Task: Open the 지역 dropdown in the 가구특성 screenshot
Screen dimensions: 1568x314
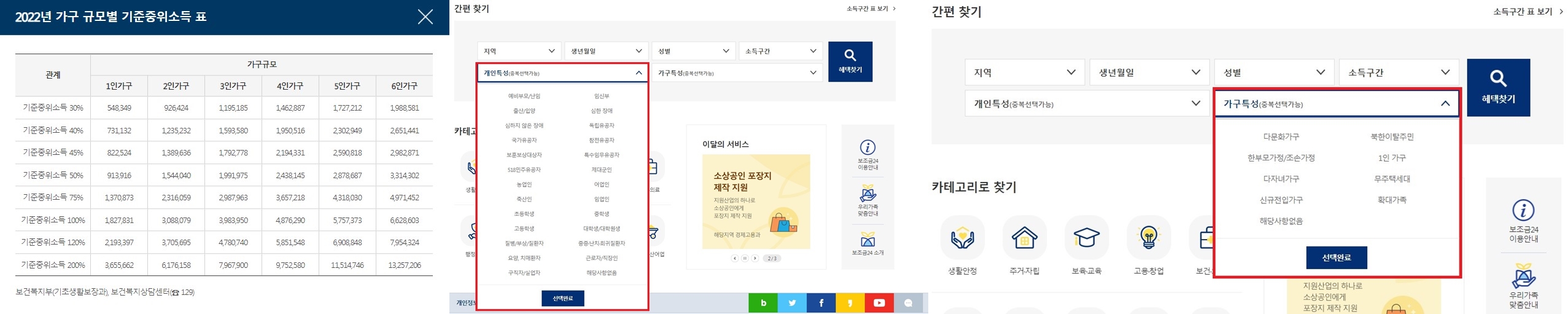Action: [1025, 73]
